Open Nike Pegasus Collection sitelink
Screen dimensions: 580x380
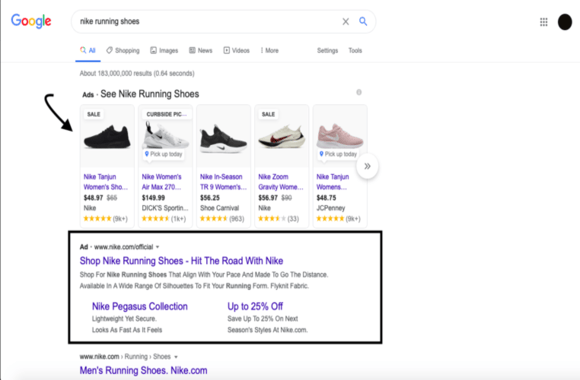tap(140, 306)
